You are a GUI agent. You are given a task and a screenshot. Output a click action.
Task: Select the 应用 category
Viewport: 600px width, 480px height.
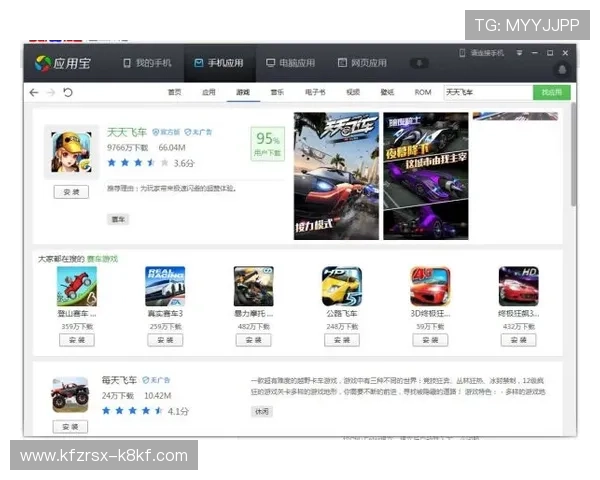coord(209,92)
